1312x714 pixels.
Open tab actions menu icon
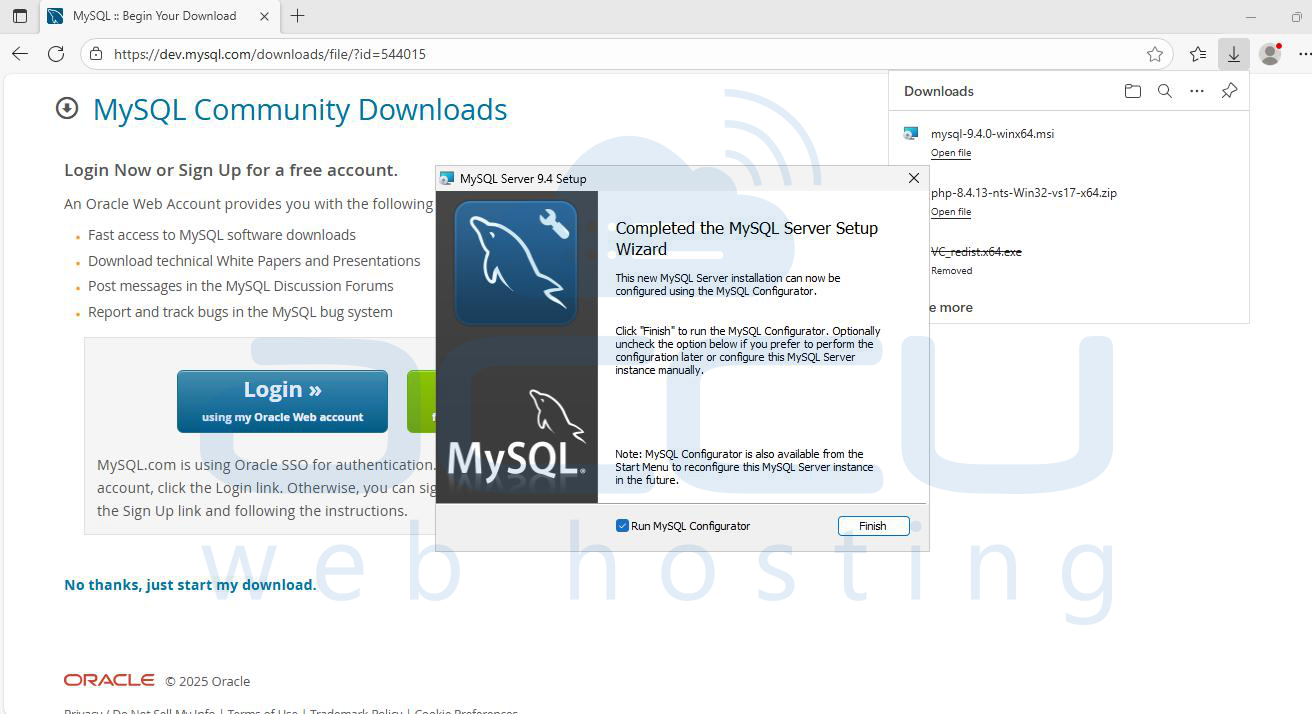[20, 16]
